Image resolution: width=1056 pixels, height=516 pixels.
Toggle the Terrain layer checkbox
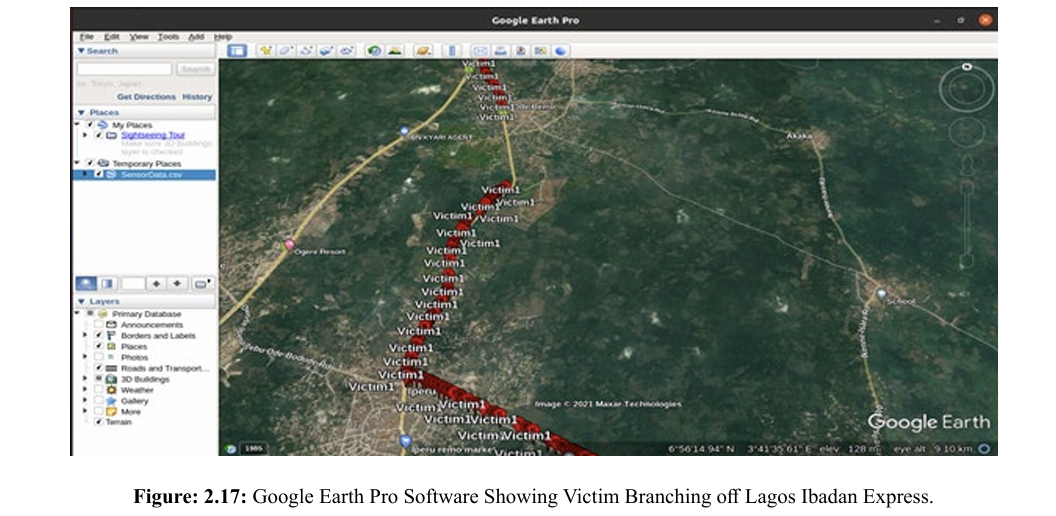tap(98, 422)
